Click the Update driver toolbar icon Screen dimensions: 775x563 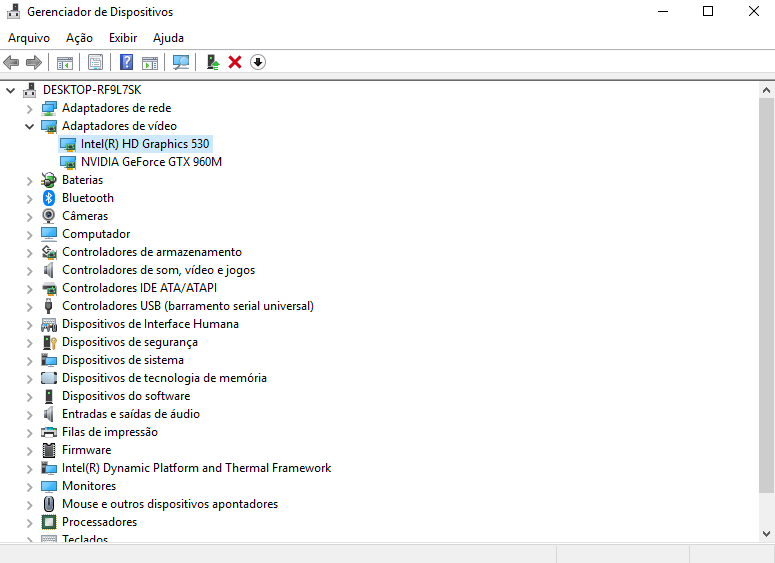[x=213, y=62]
